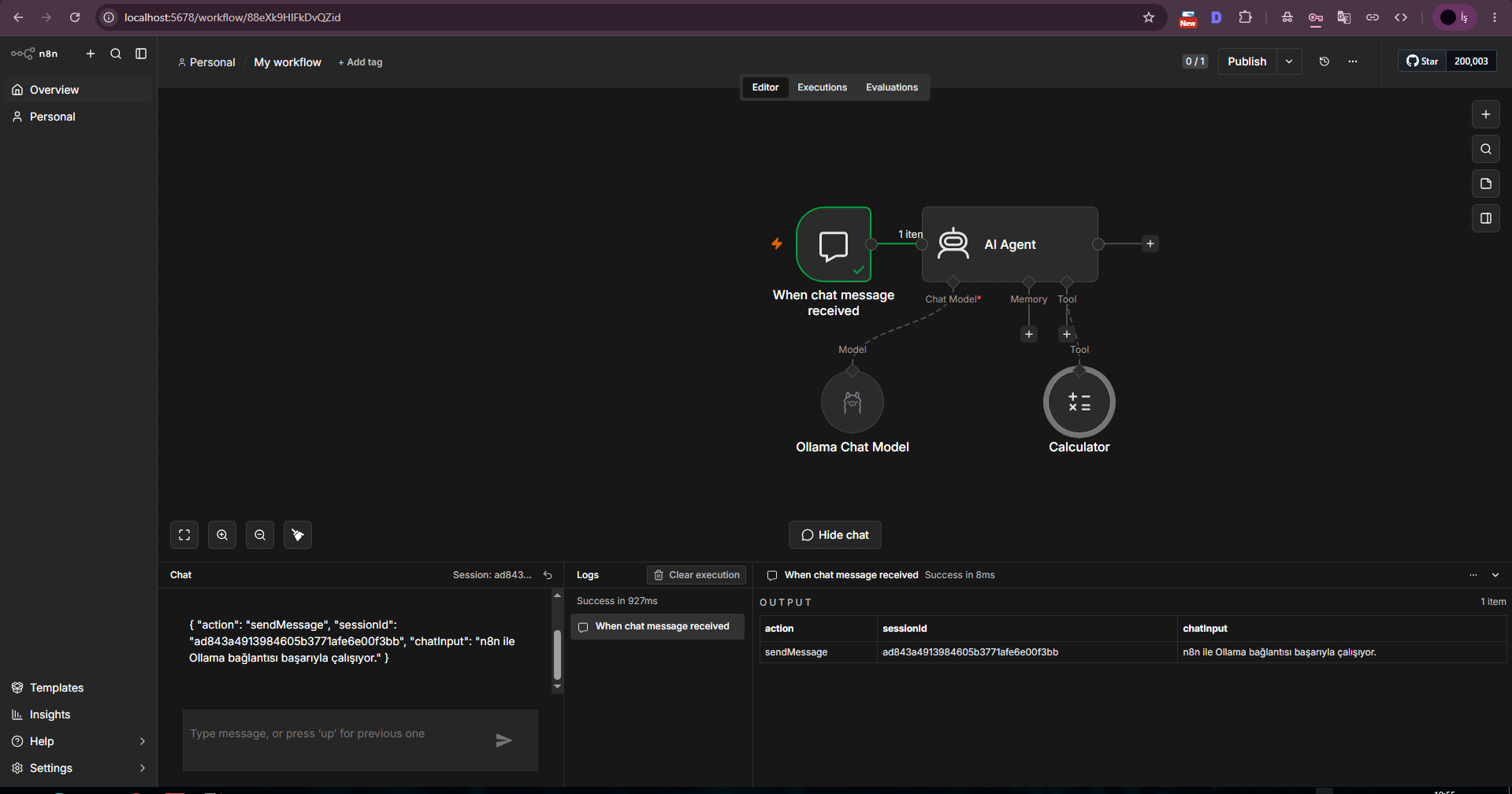Screen dimensions: 1512x794
Task: Send the chat message
Action: coord(504,740)
